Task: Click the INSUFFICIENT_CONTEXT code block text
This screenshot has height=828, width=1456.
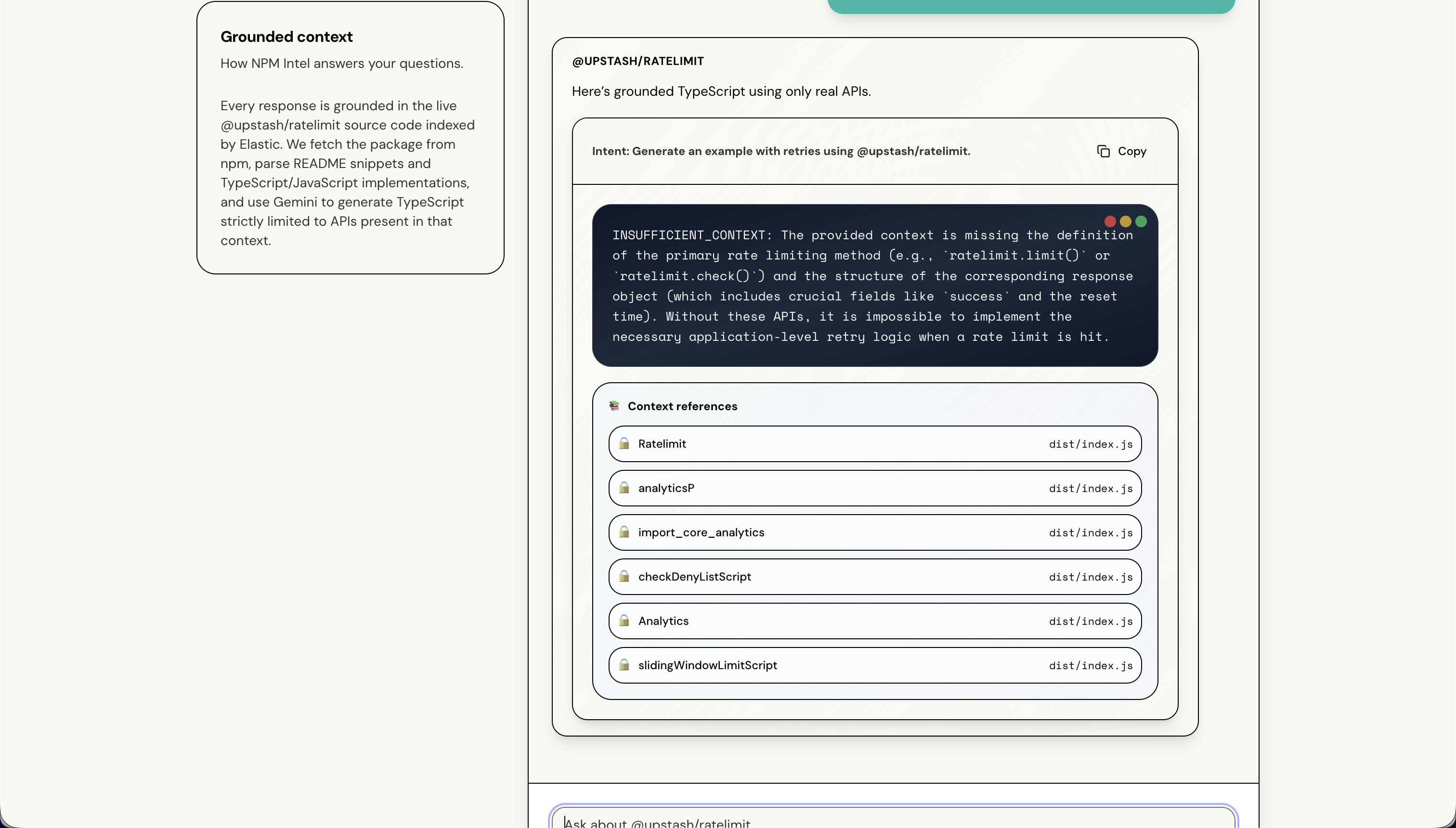Action: 872,286
